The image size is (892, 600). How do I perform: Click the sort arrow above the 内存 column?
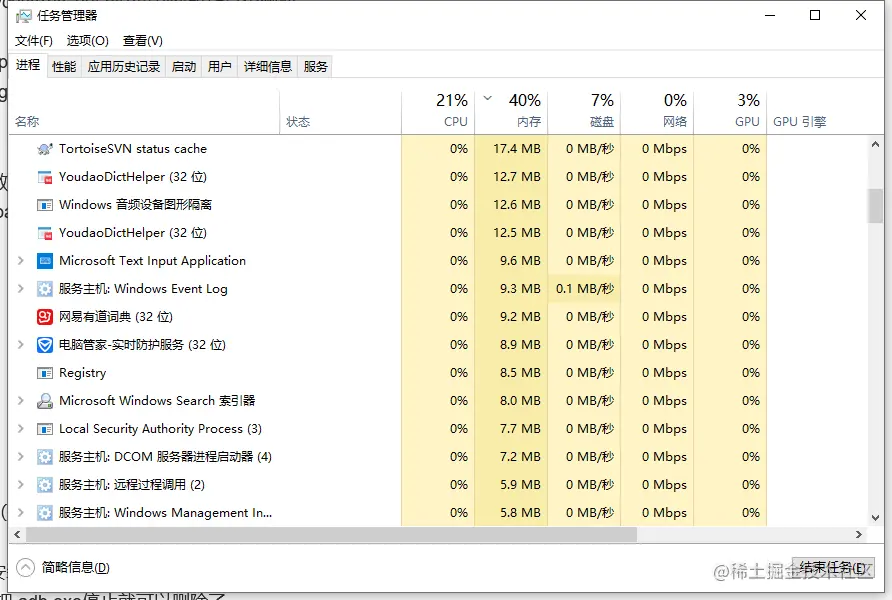(x=488, y=98)
